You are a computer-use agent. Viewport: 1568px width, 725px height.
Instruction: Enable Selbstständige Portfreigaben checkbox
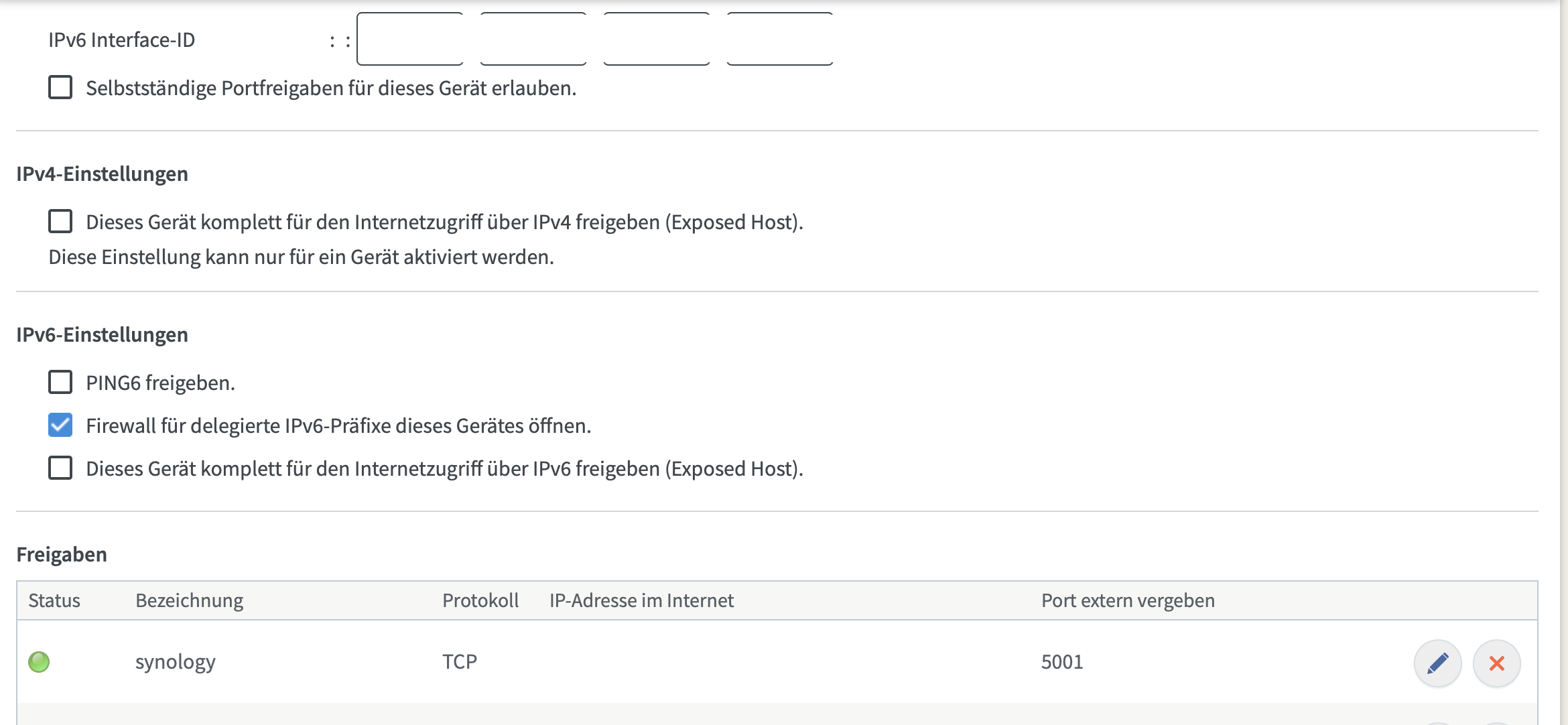60,87
